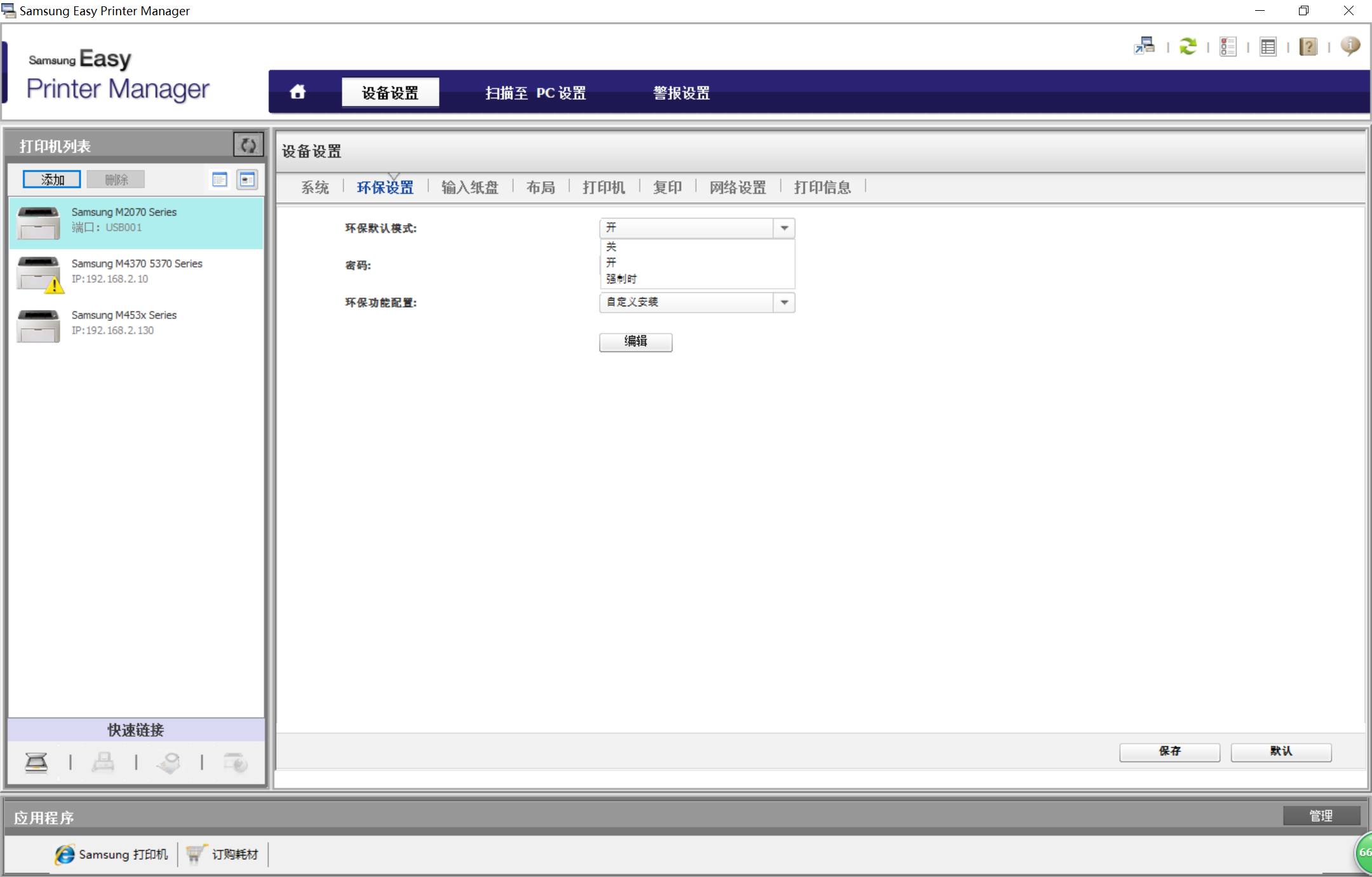Switch to the 环保设置 sub-tab

[385, 187]
